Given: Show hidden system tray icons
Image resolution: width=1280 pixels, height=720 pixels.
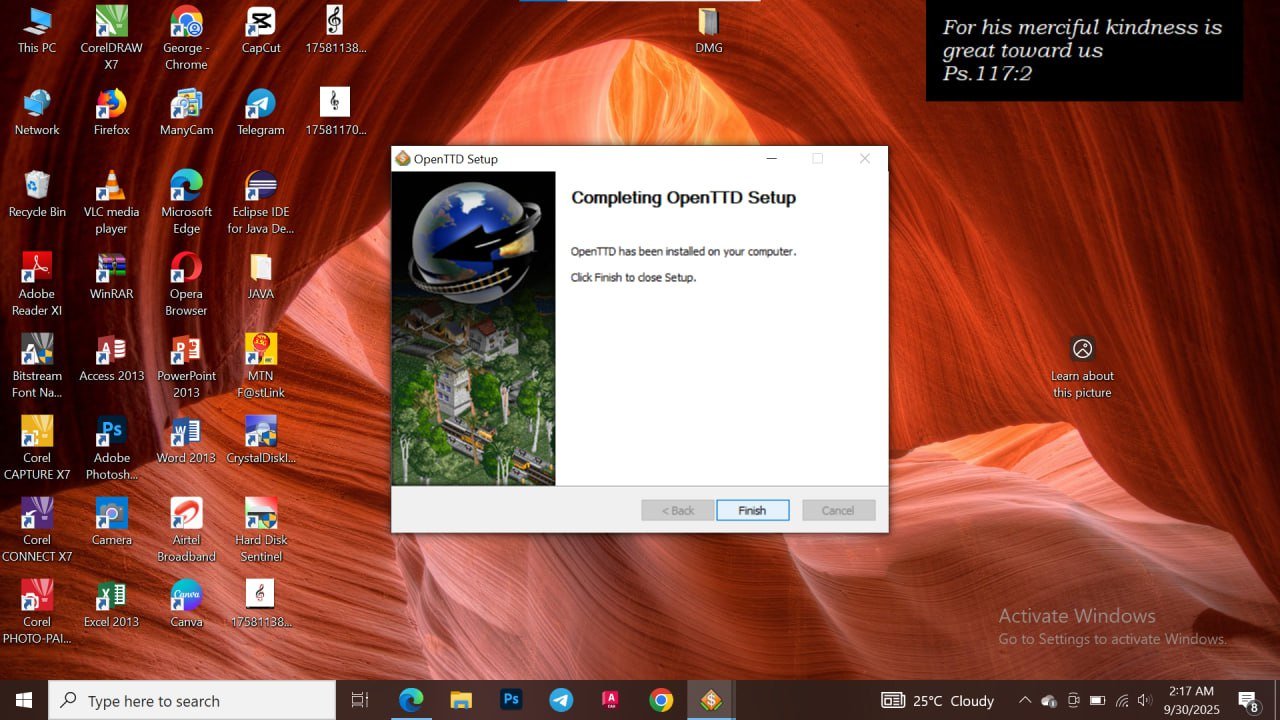Looking at the screenshot, I should (x=1025, y=700).
